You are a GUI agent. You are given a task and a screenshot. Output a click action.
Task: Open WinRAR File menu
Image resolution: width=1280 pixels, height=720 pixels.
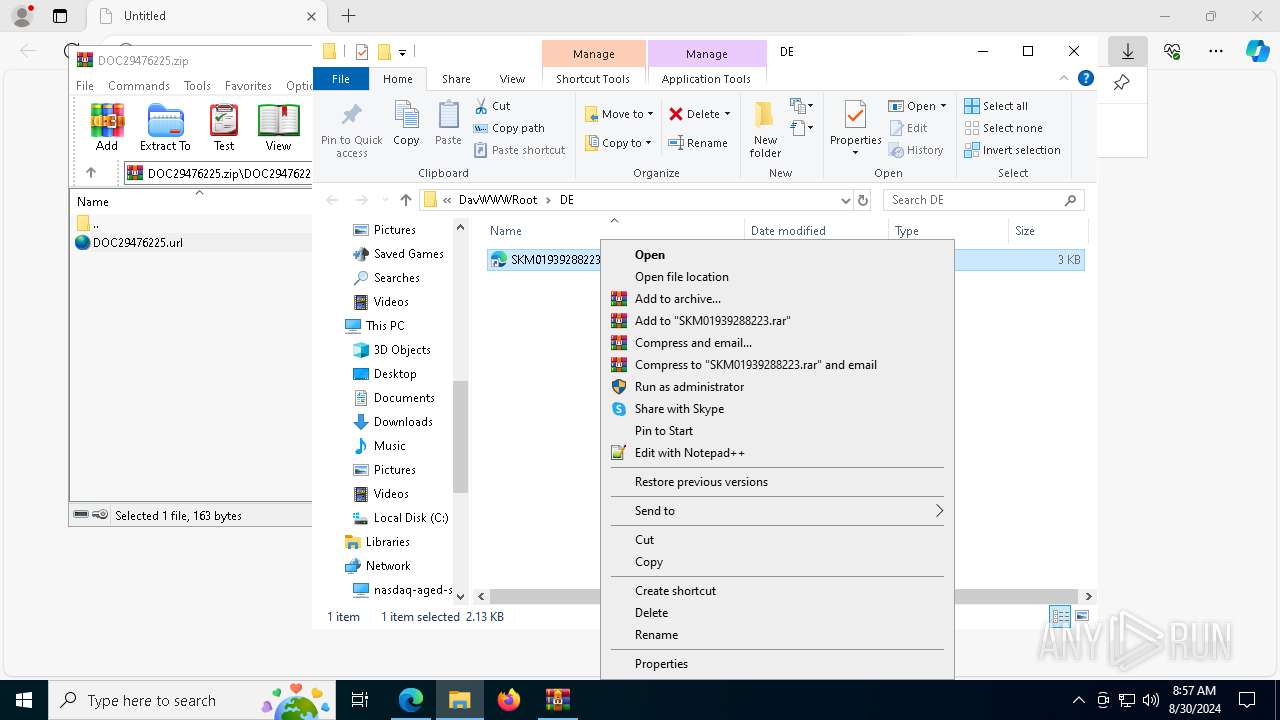(85, 86)
